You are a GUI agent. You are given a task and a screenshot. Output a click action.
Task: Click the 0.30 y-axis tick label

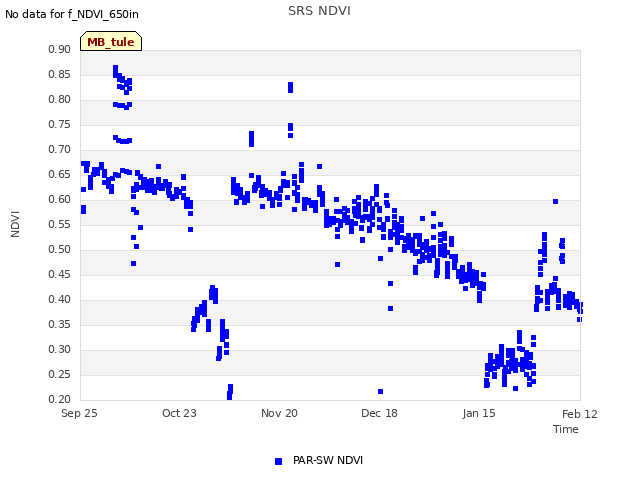tap(60, 349)
